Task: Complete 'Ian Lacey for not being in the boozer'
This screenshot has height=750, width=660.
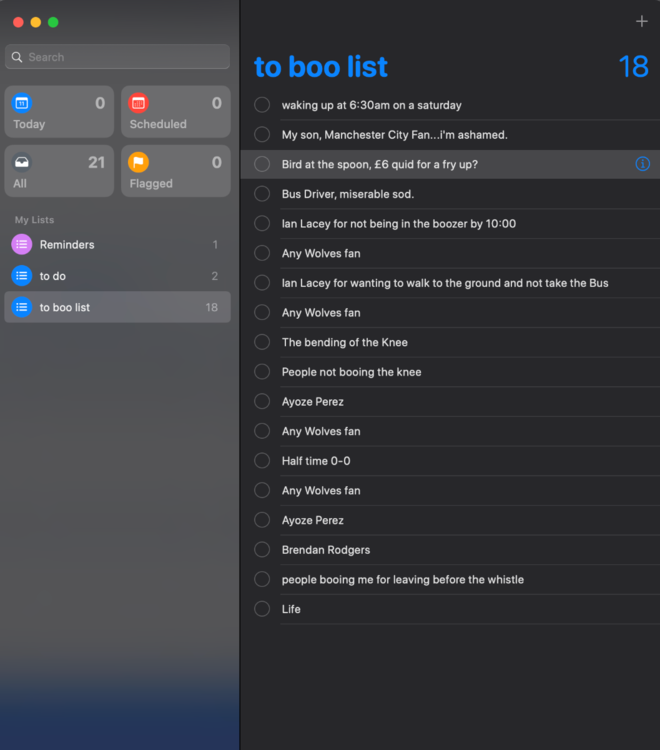Action: (x=262, y=223)
